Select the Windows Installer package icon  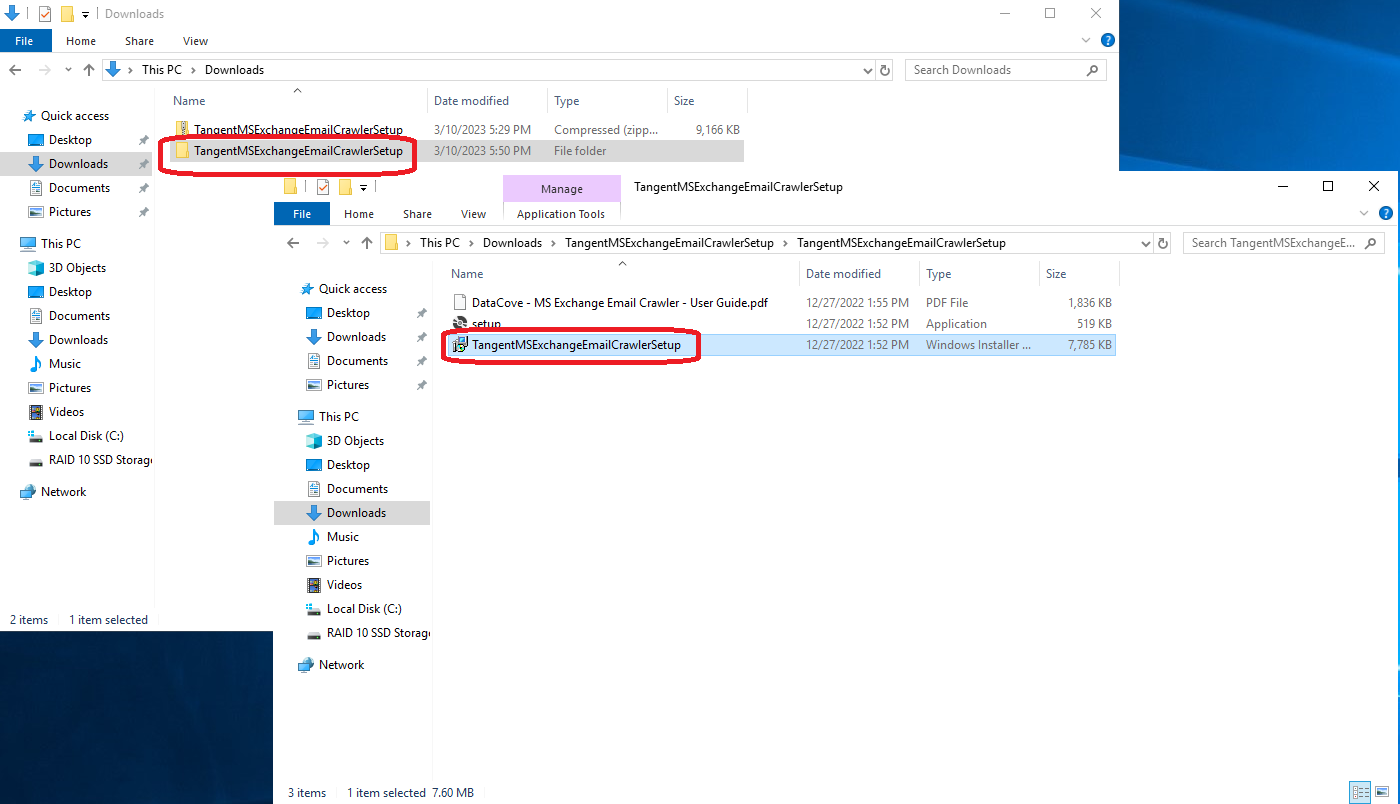(460, 345)
